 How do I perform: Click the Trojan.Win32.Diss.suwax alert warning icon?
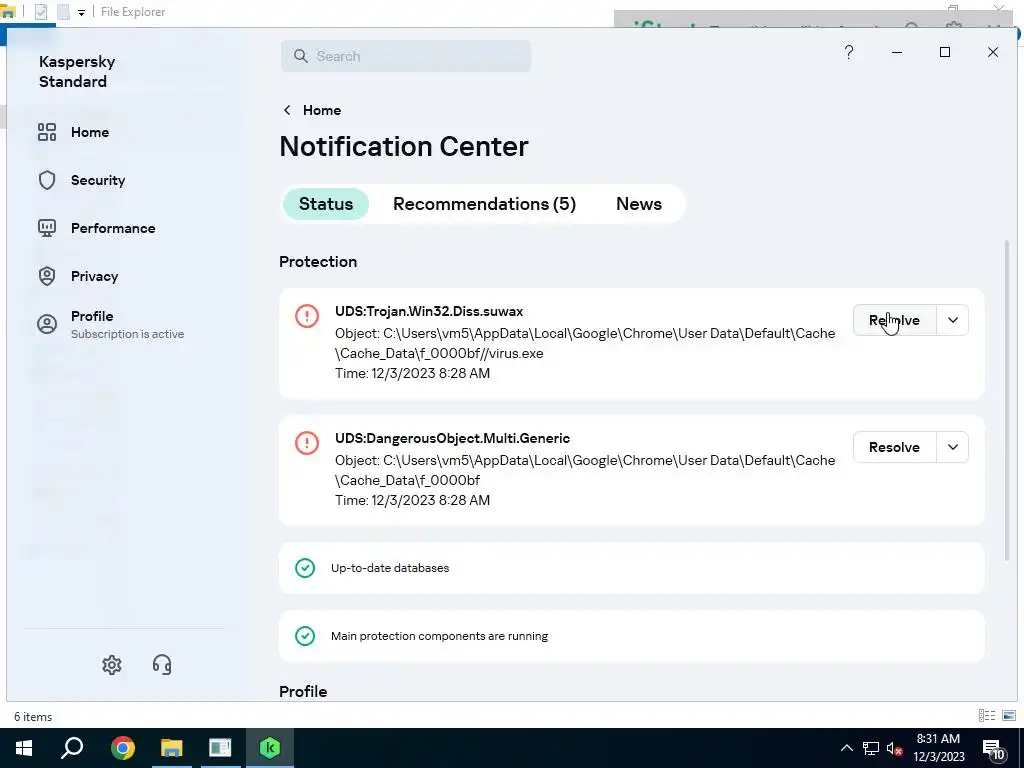[306, 316]
